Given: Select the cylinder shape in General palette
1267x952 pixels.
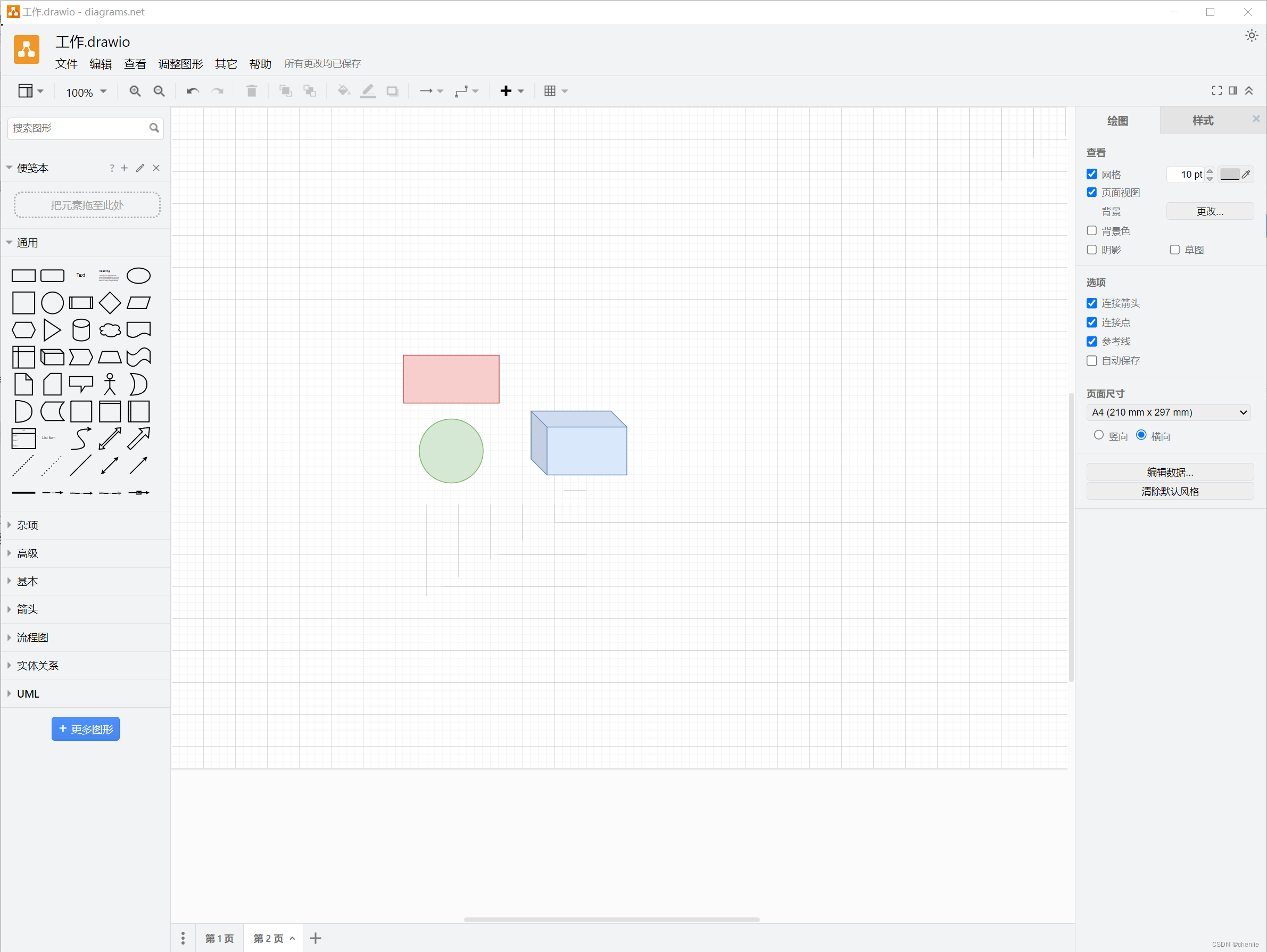Looking at the screenshot, I should point(81,330).
